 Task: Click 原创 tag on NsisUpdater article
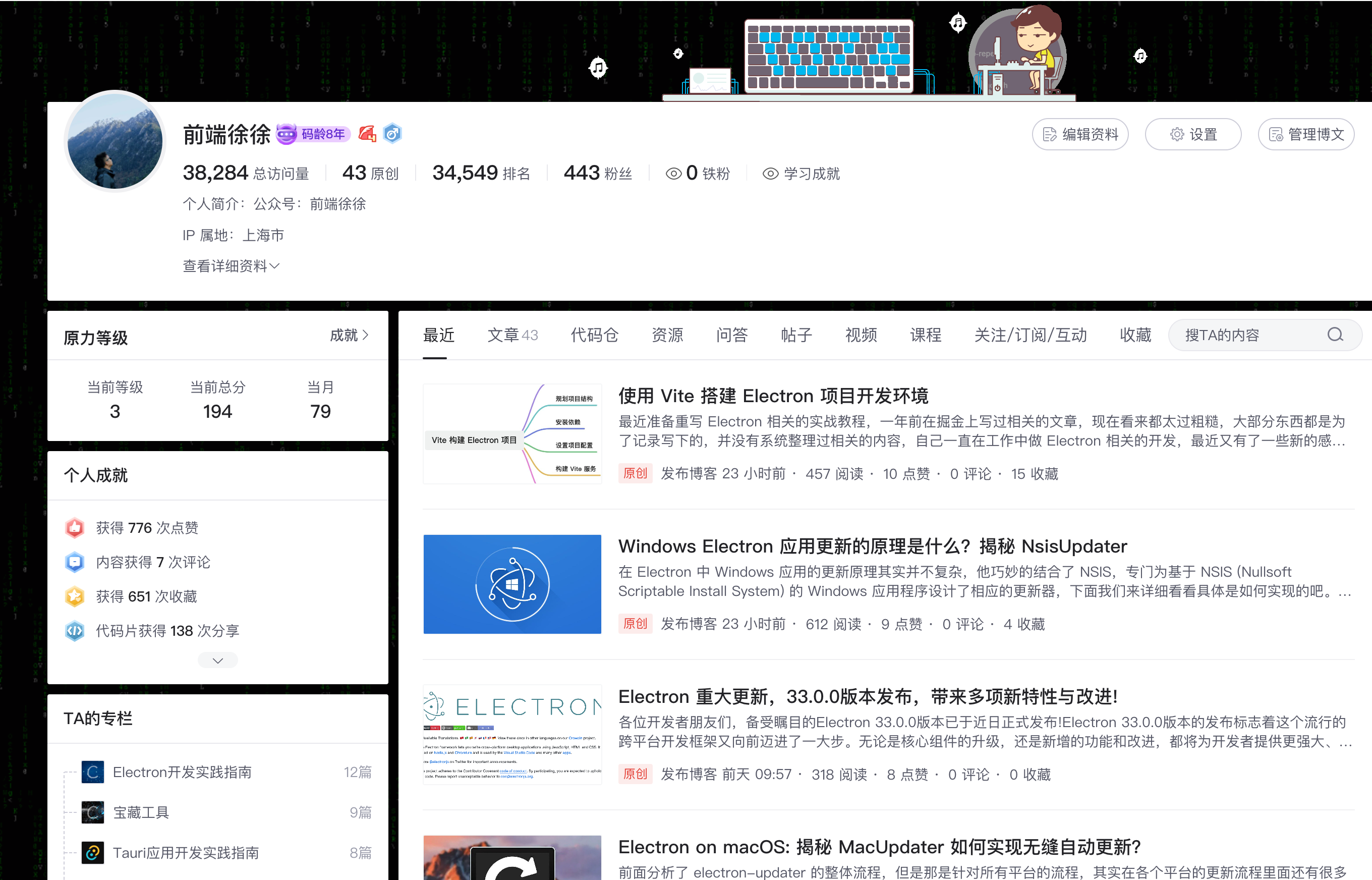point(635,624)
